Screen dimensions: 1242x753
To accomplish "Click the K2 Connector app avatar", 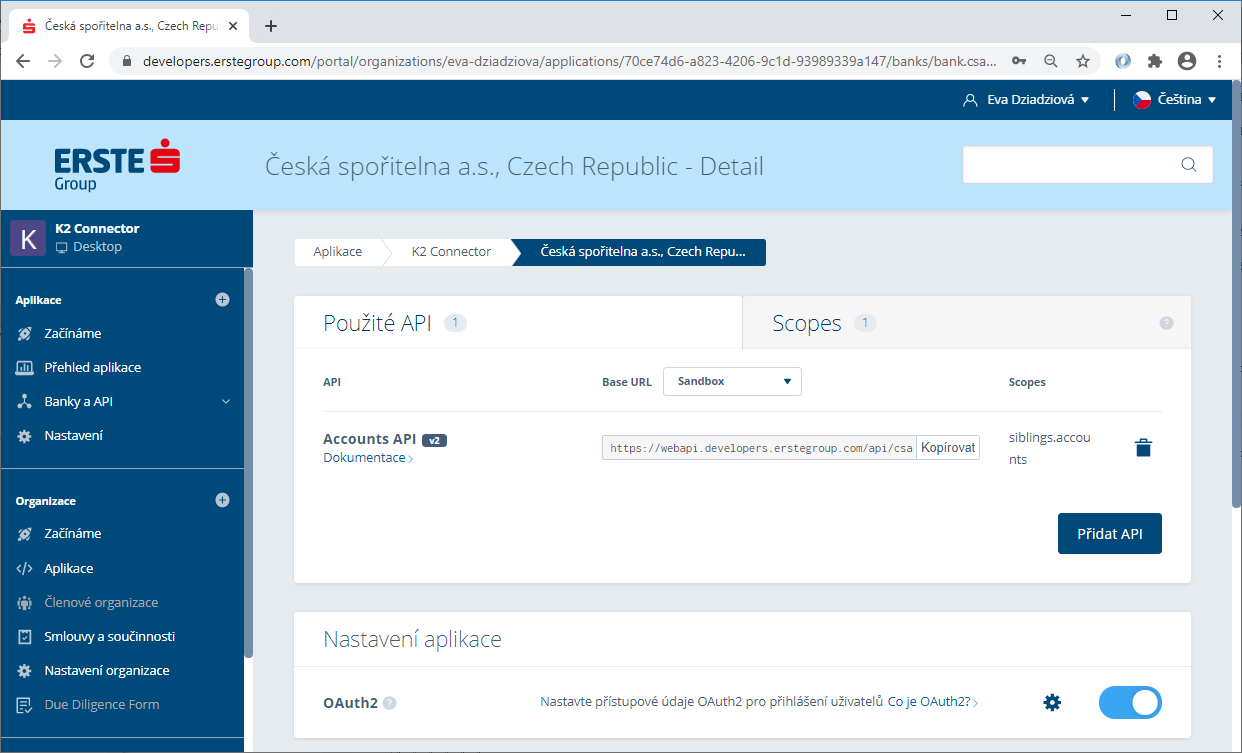I will 28,238.
